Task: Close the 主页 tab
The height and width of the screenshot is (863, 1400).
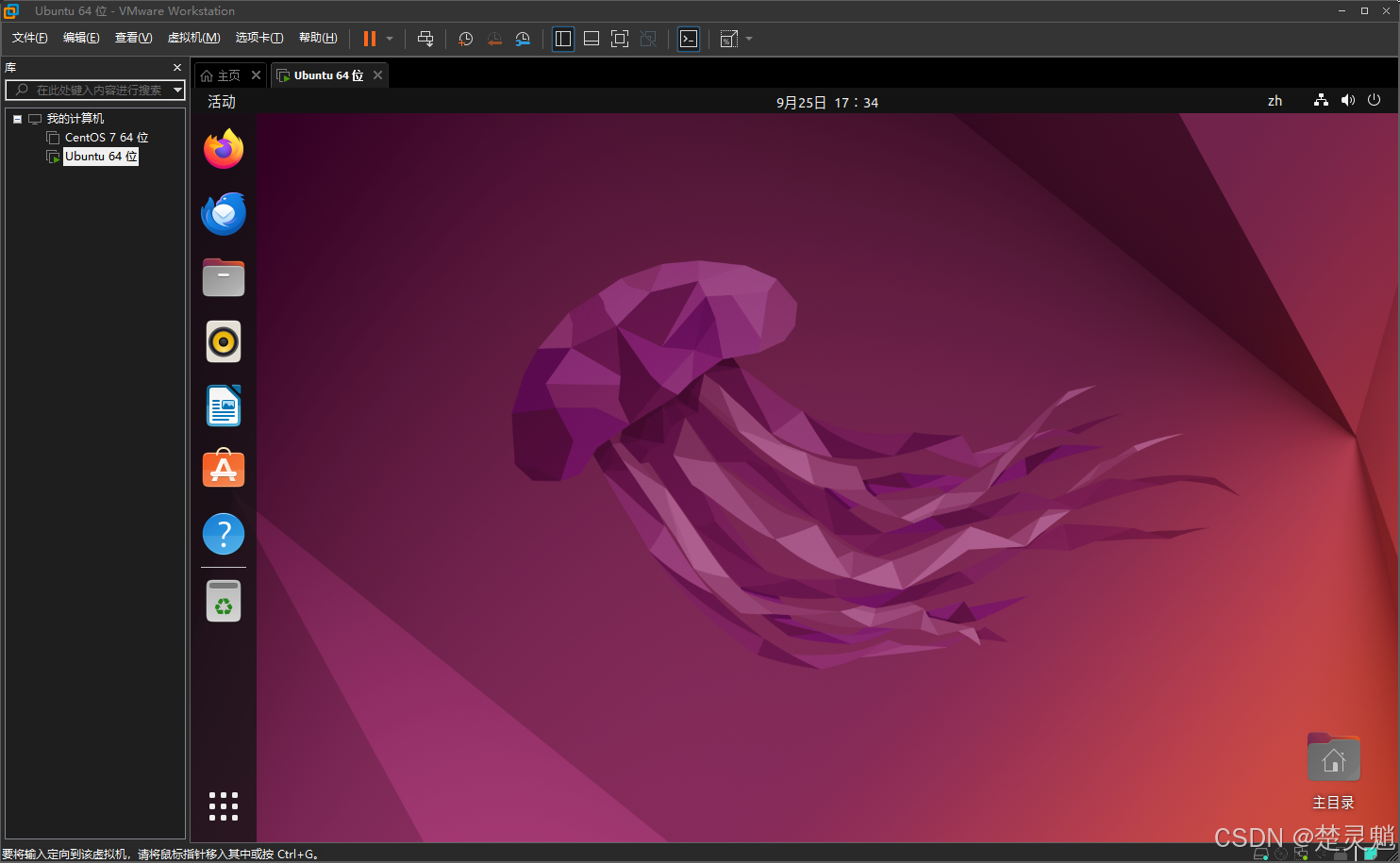Action: click(256, 75)
